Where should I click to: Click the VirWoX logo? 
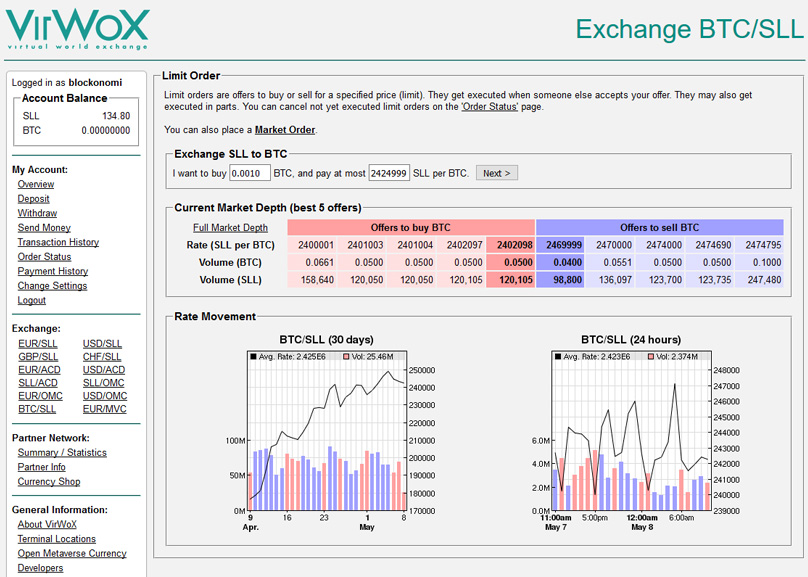coord(77,29)
